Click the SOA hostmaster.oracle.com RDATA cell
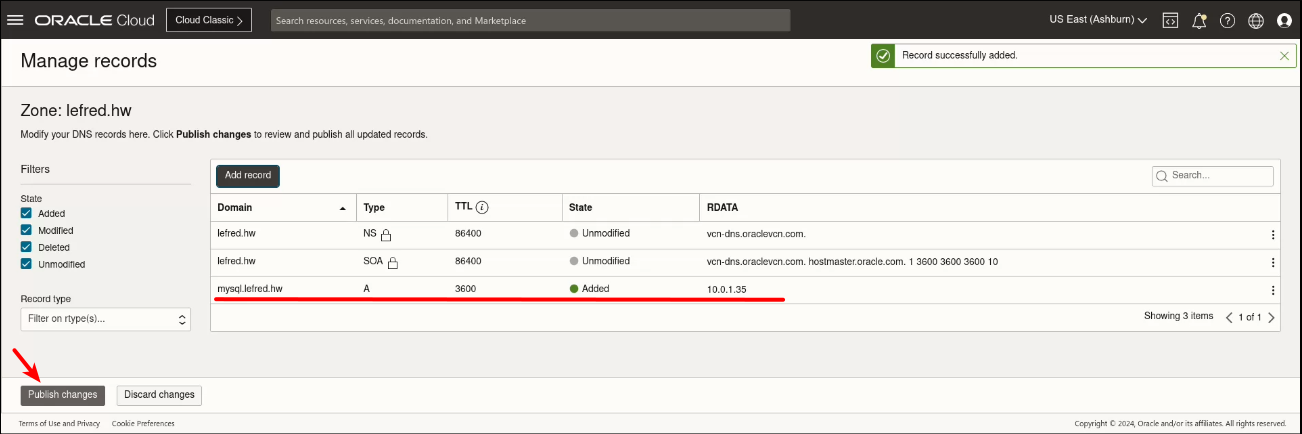Screen dimensions: 1302x434 point(852,261)
